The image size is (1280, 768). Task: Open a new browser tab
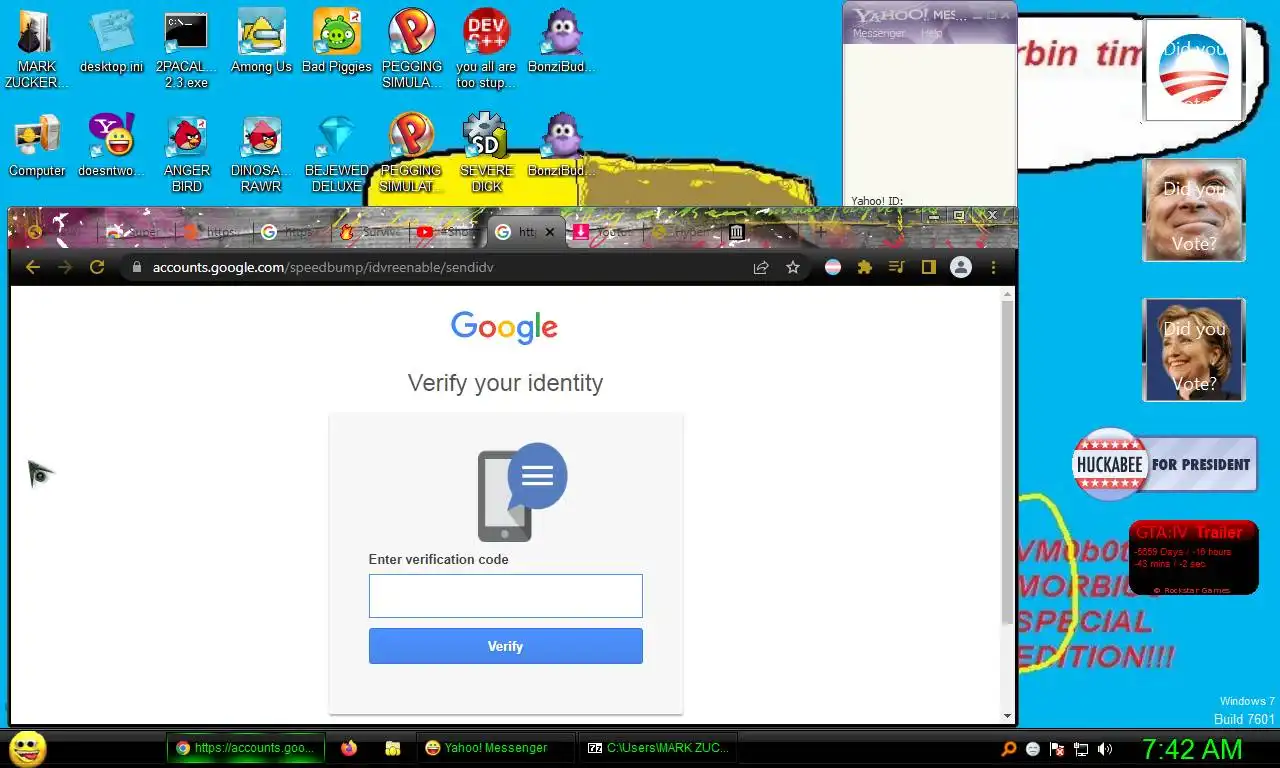820,232
